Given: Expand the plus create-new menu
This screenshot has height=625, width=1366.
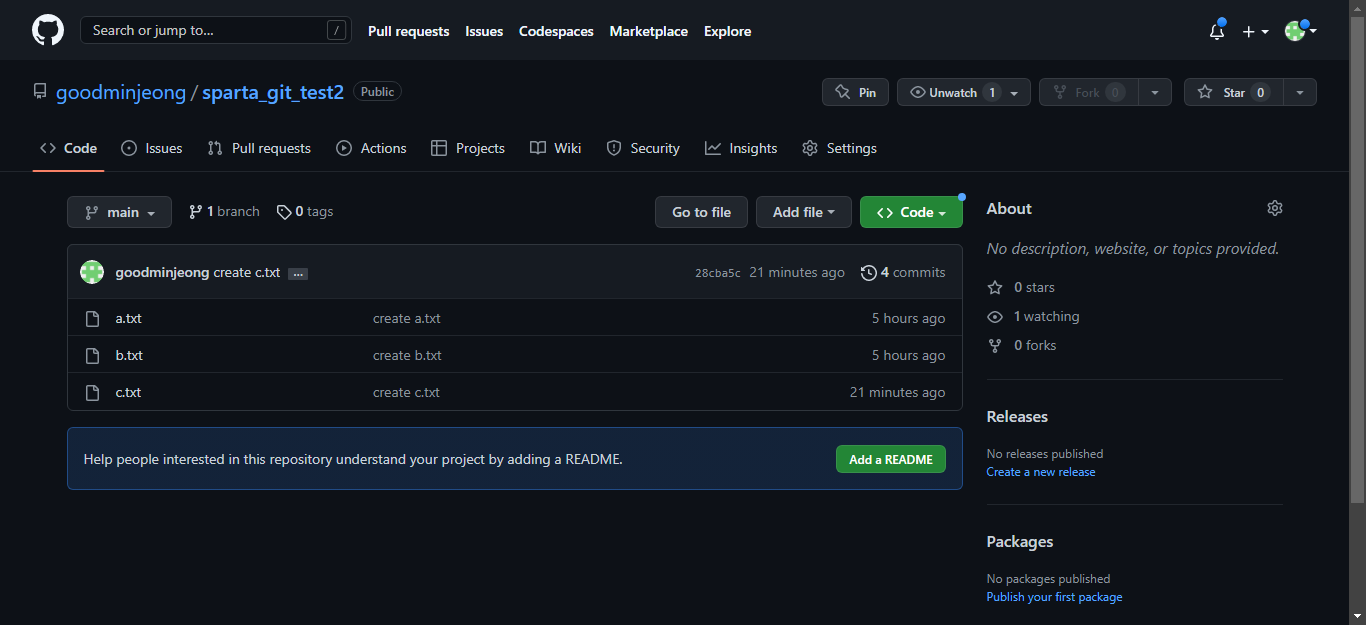Looking at the screenshot, I should pyautogui.click(x=1255, y=31).
